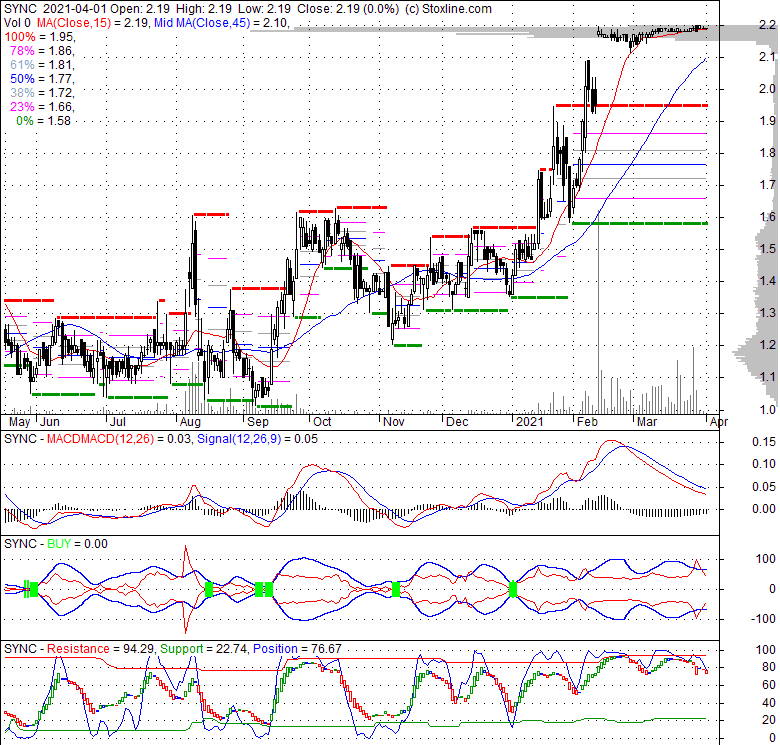The image size is (780, 745).
Task: Select the '38% = 1.72' retracement label
Action: click(42, 93)
